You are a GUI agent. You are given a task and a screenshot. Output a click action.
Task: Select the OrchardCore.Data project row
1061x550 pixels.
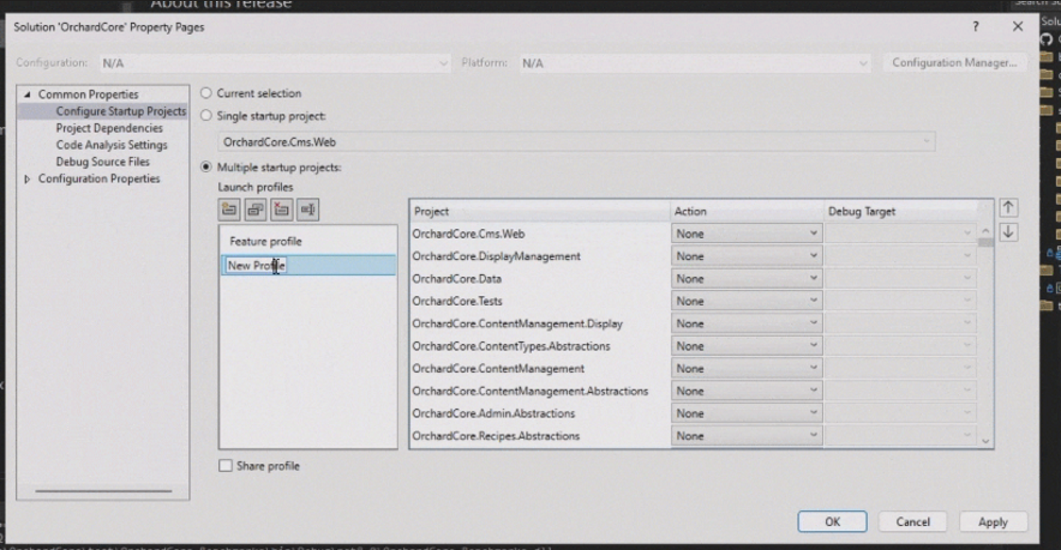[x=540, y=278]
